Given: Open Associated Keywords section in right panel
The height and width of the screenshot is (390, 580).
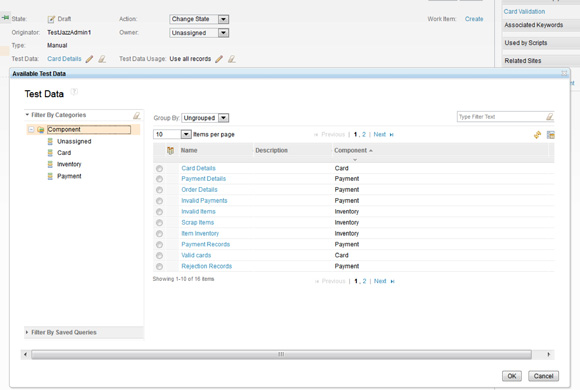Looking at the screenshot, I should click(x=534, y=25).
